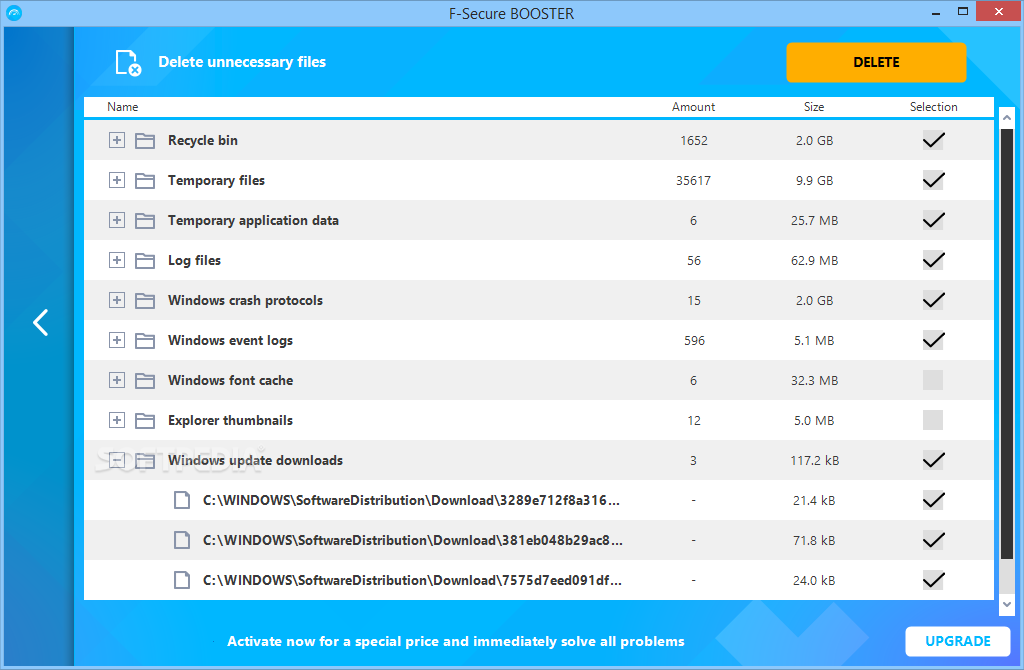Select the C:\WINDOWS\...\381eb048b29ac8 file path
This screenshot has width=1024, height=670.
coord(413,540)
